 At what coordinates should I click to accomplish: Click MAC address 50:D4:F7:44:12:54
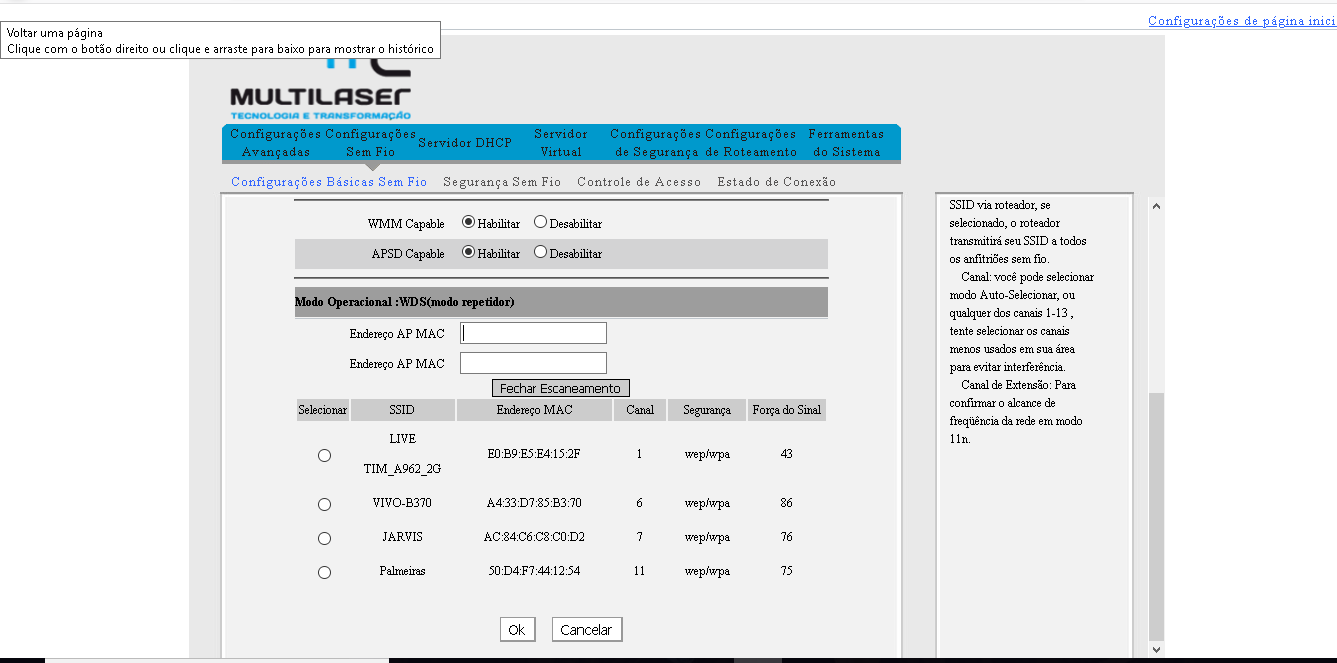534,571
